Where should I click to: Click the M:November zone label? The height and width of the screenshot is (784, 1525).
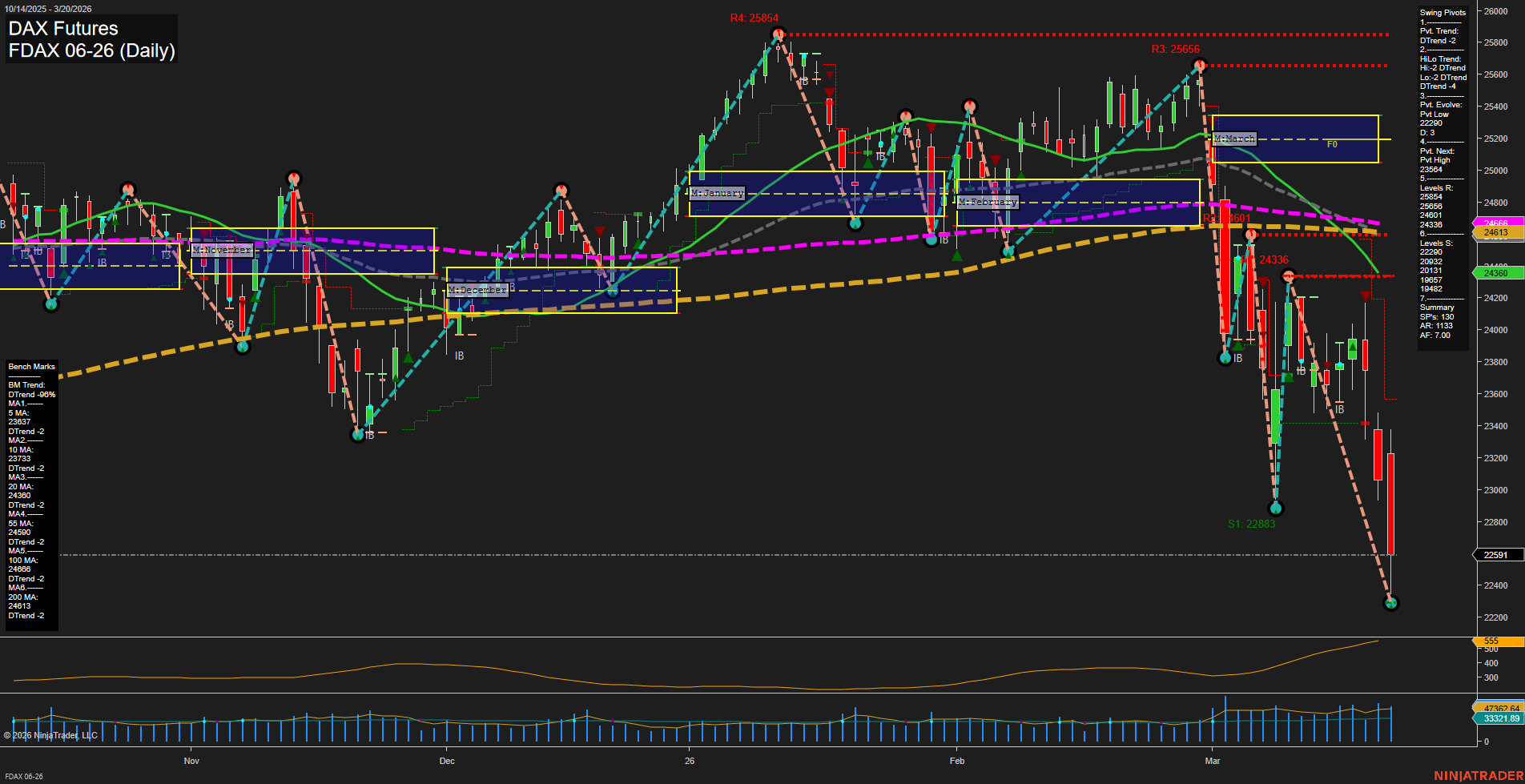click(222, 250)
